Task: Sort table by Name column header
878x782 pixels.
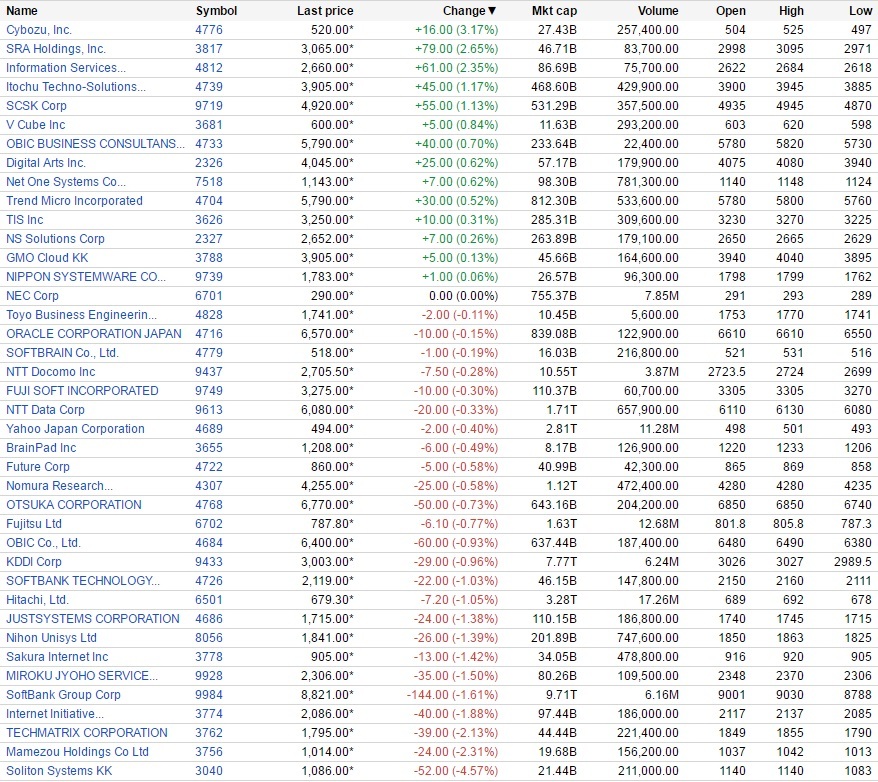Action: click(x=22, y=11)
